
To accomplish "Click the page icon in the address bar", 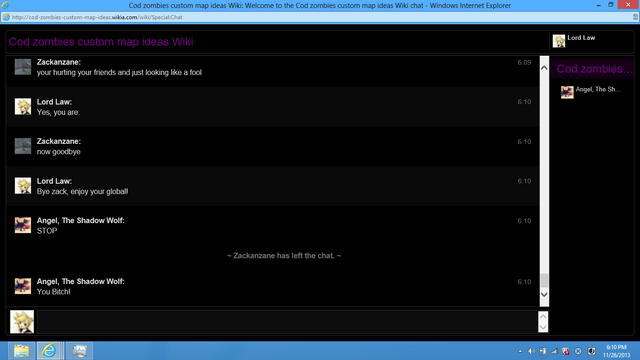I will (x=6, y=17).
